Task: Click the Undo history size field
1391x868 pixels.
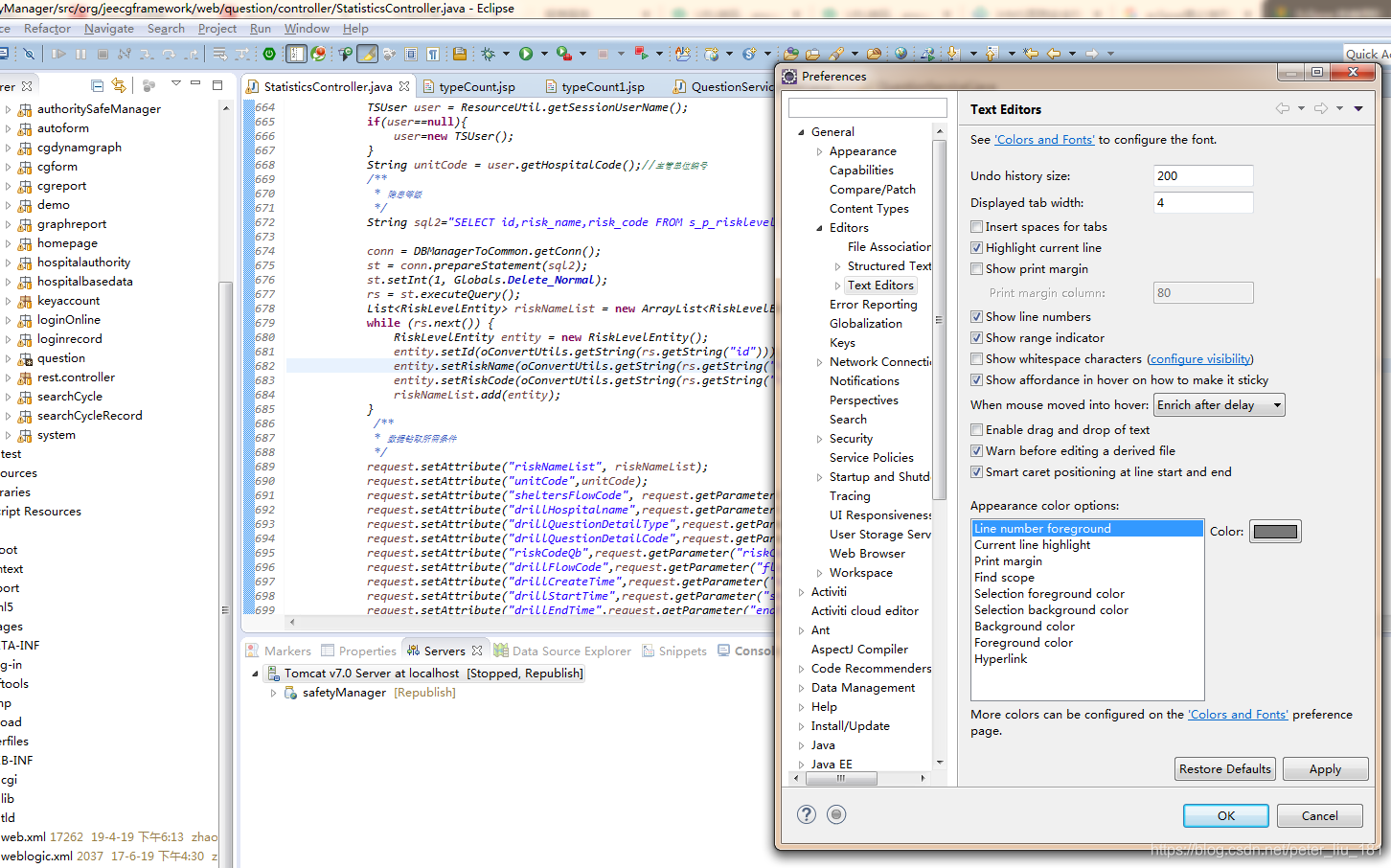Action: click(1203, 176)
